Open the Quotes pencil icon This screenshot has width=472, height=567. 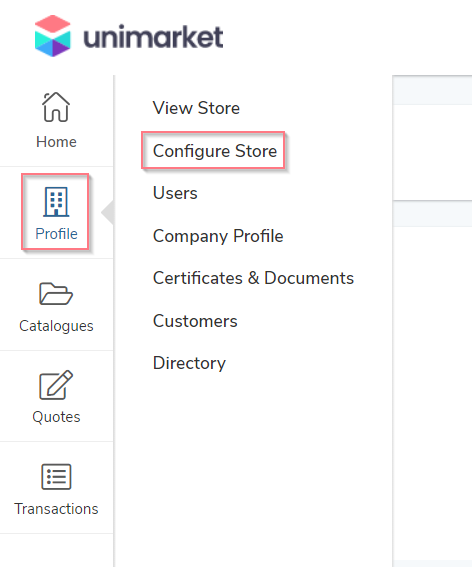pyautogui.click(x=56, y=385)
